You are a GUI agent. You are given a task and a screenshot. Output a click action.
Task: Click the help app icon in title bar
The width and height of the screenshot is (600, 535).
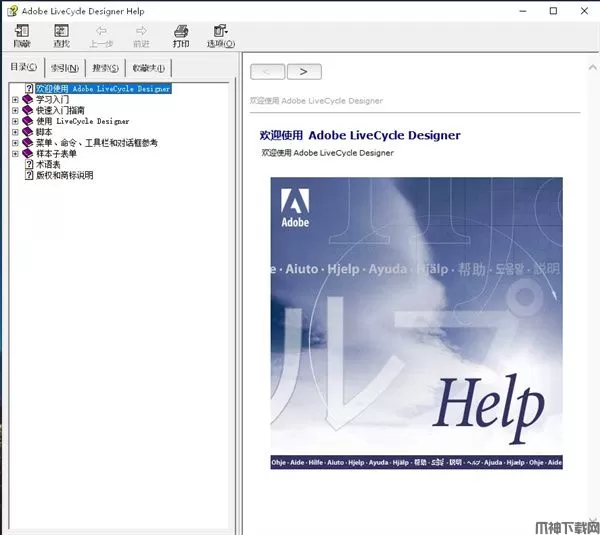[12, 11]
